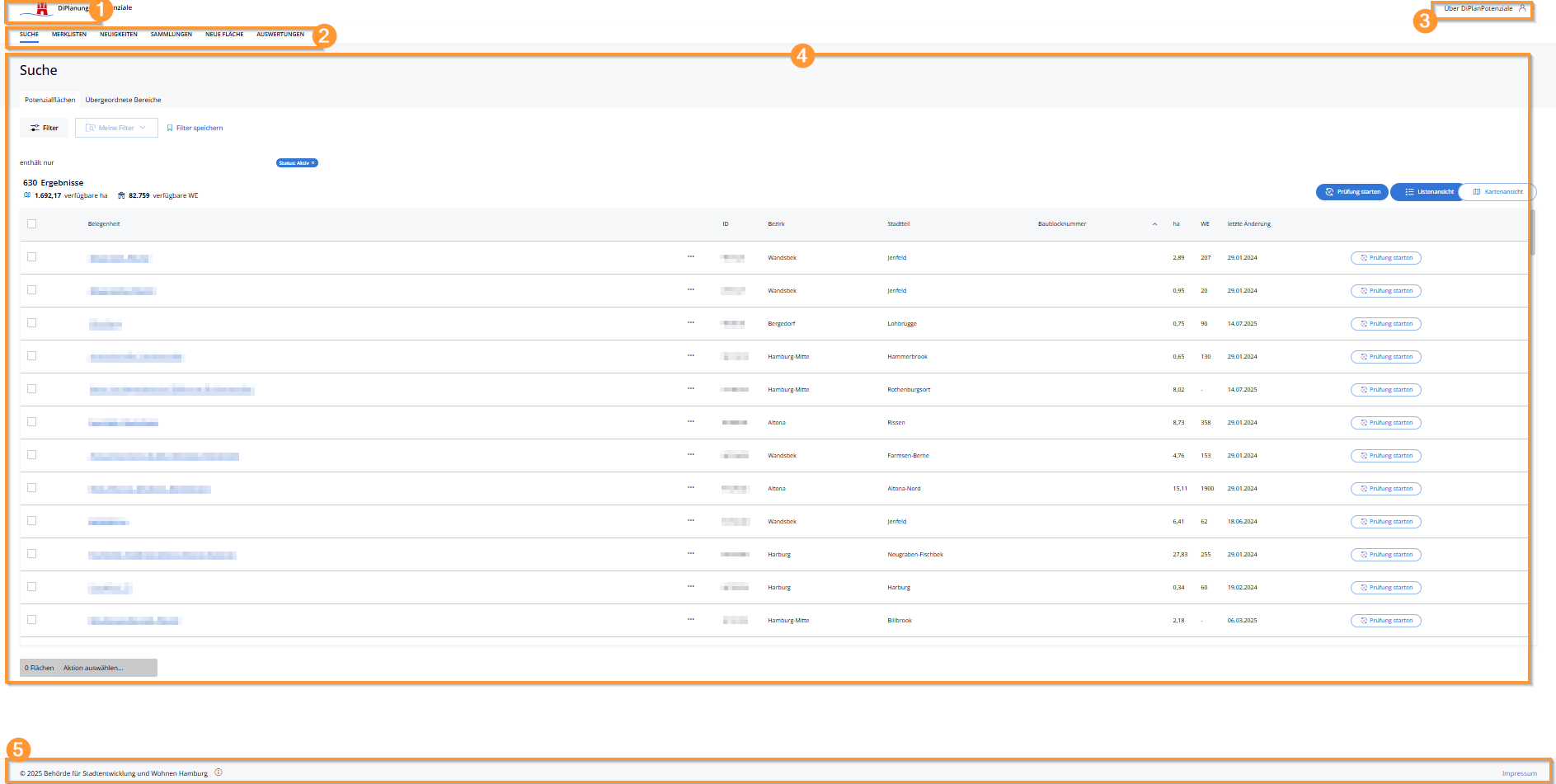Open three-dot menu for the Lohbrügge row
The image size is (1556, 784).
[690, 323]
